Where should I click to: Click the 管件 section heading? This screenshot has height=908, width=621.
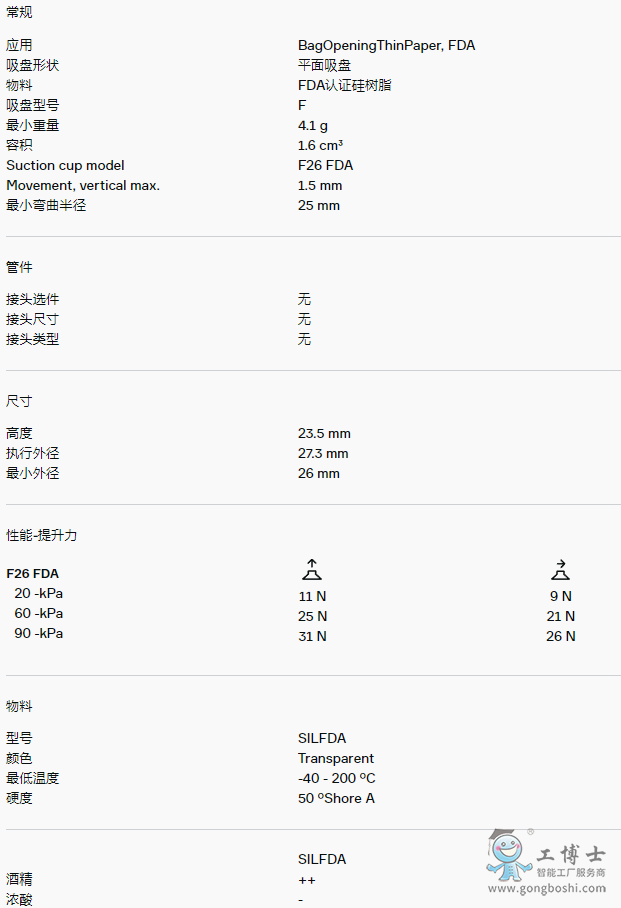click(19, 267)
